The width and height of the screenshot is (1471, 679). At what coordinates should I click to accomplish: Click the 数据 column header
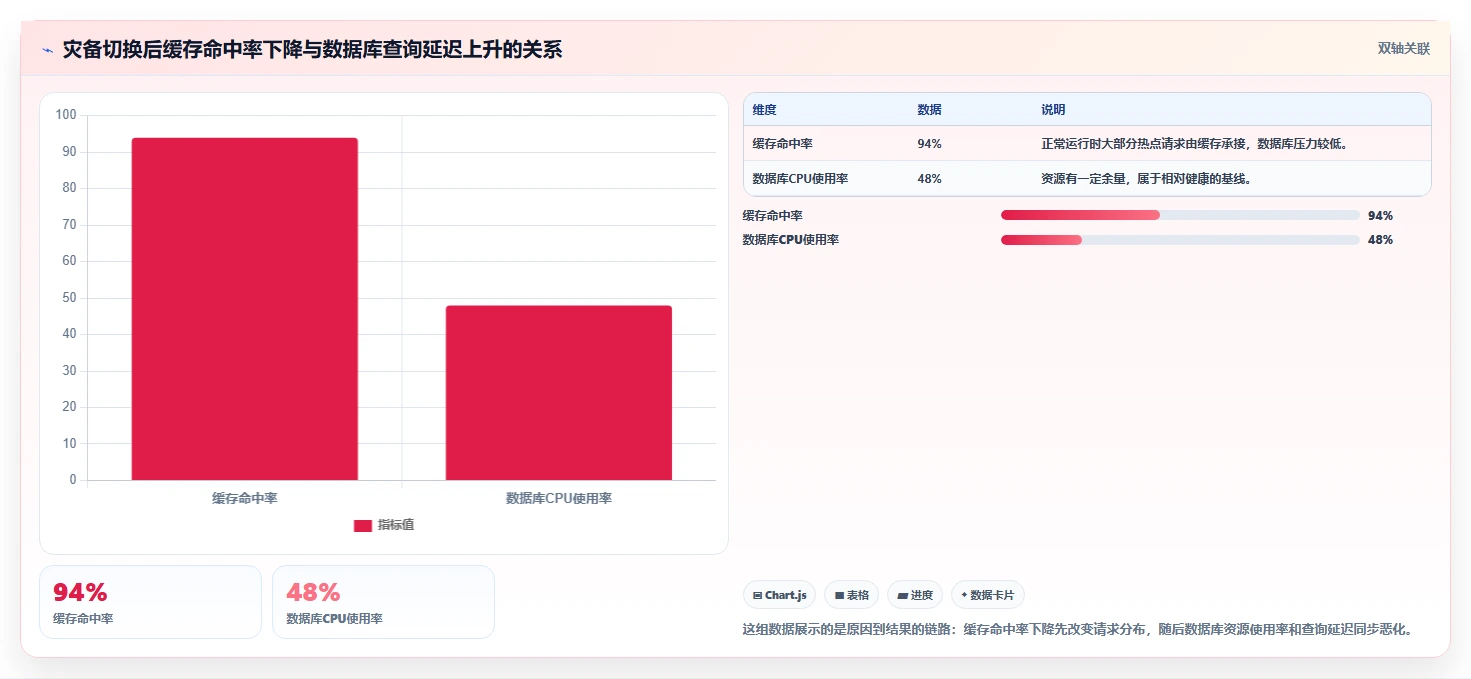point(929,110)
